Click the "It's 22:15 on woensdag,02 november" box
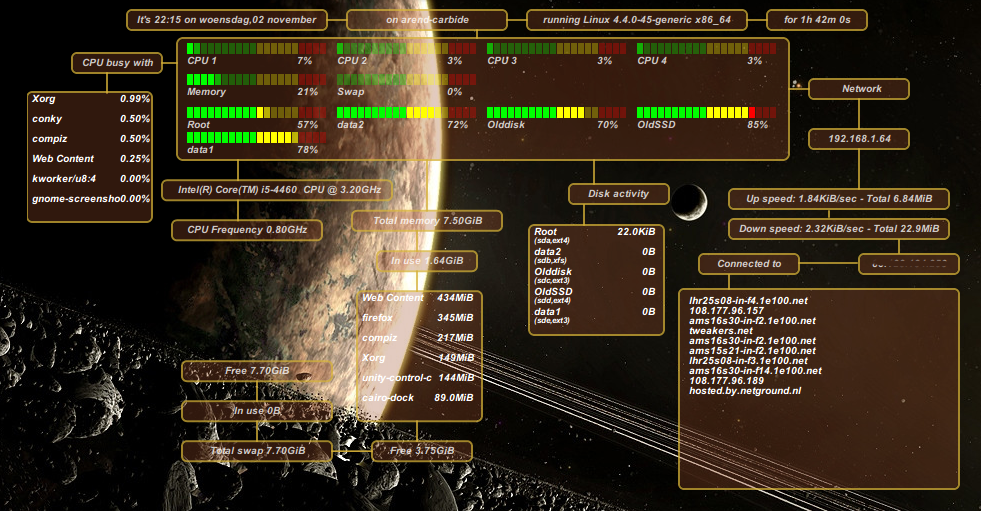The width and height of the screenshot is (981, 511). pyautogui.click(x=226, y=20)
